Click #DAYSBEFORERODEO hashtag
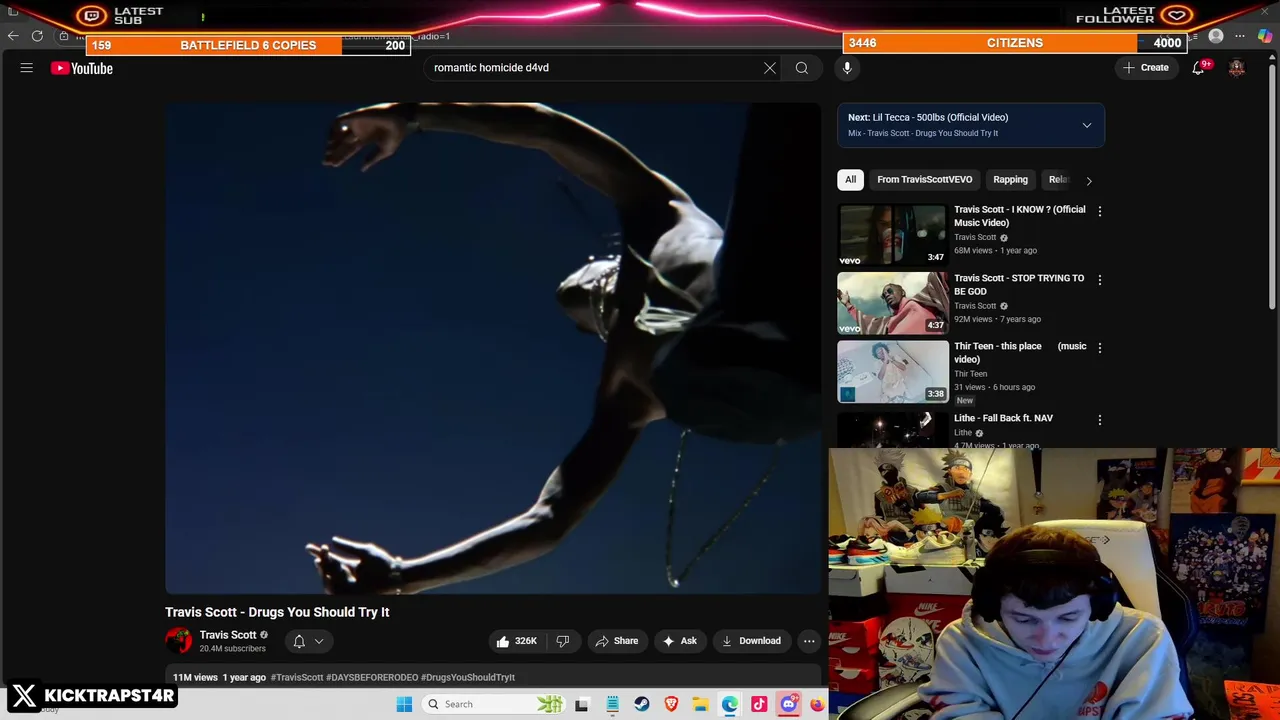This screenshot has width=1280, height=720. point(372,677)
